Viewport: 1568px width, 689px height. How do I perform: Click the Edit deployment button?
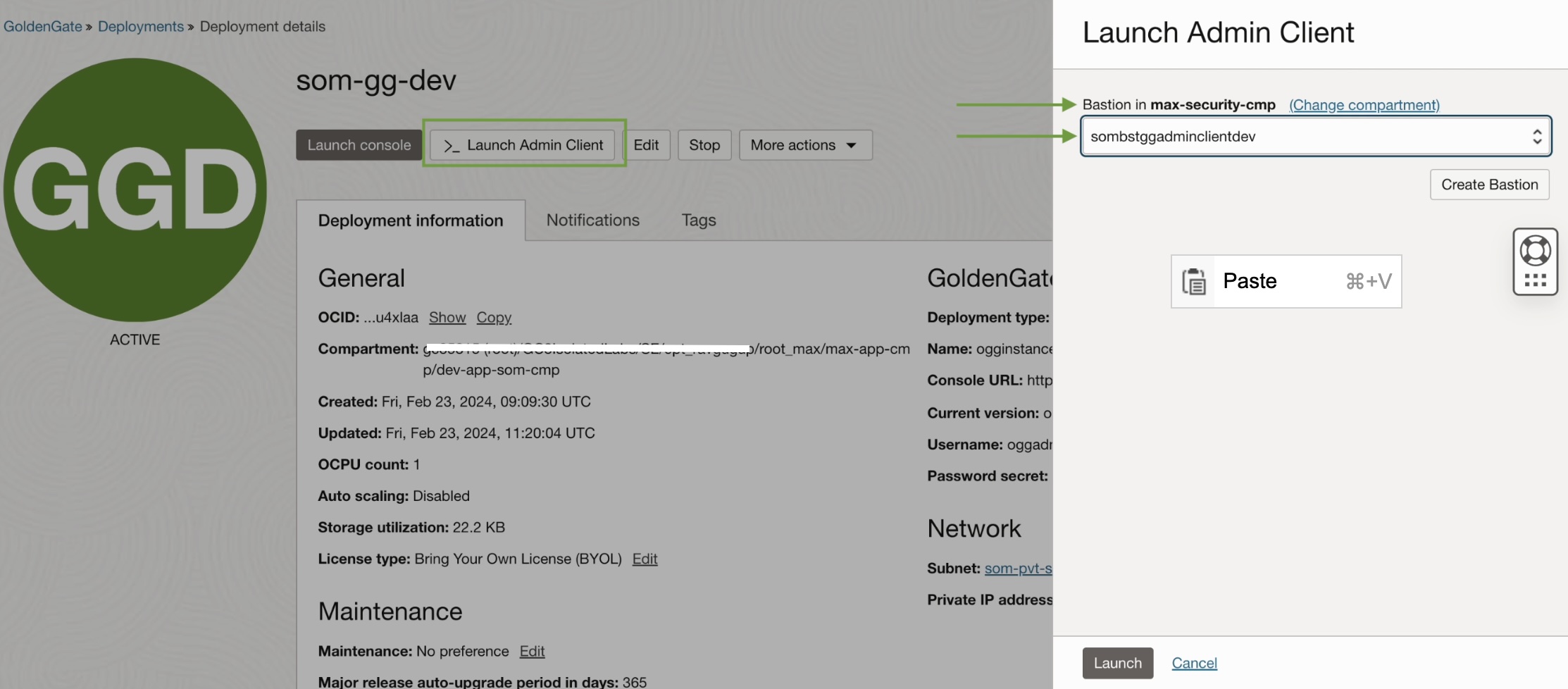[x=646, y=145]
